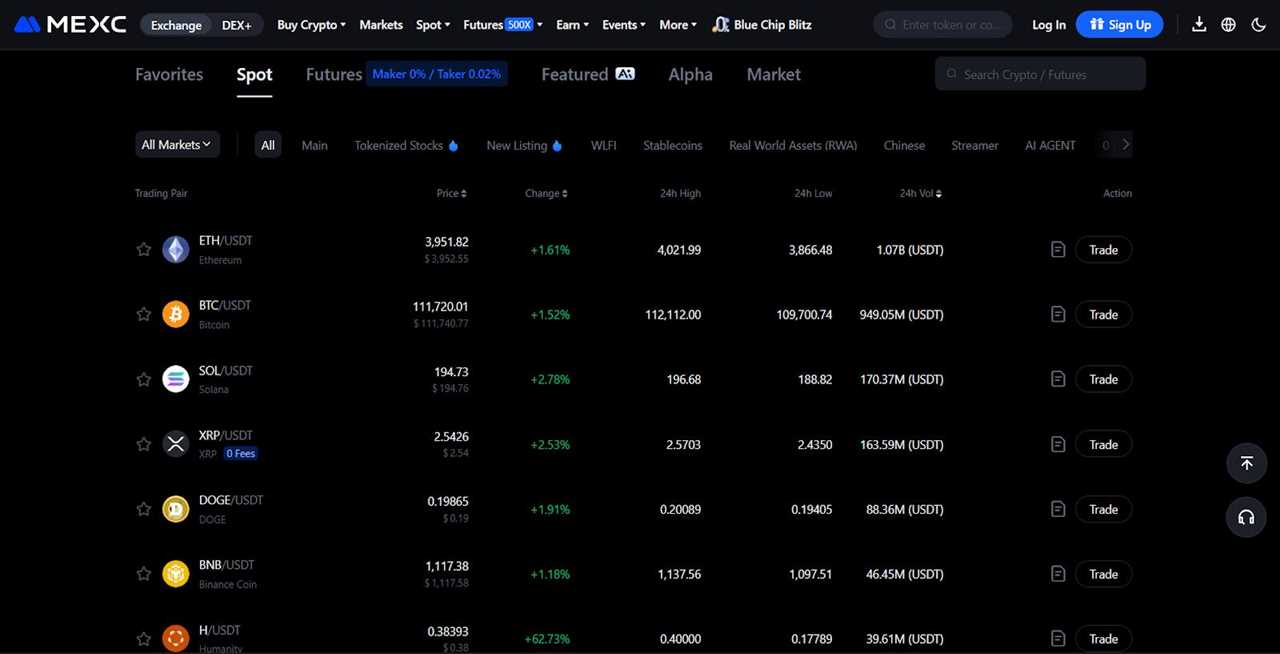Open customer support via the headset icon
This screenshot has width=1280, height=654.
(x=1245, y=517)
